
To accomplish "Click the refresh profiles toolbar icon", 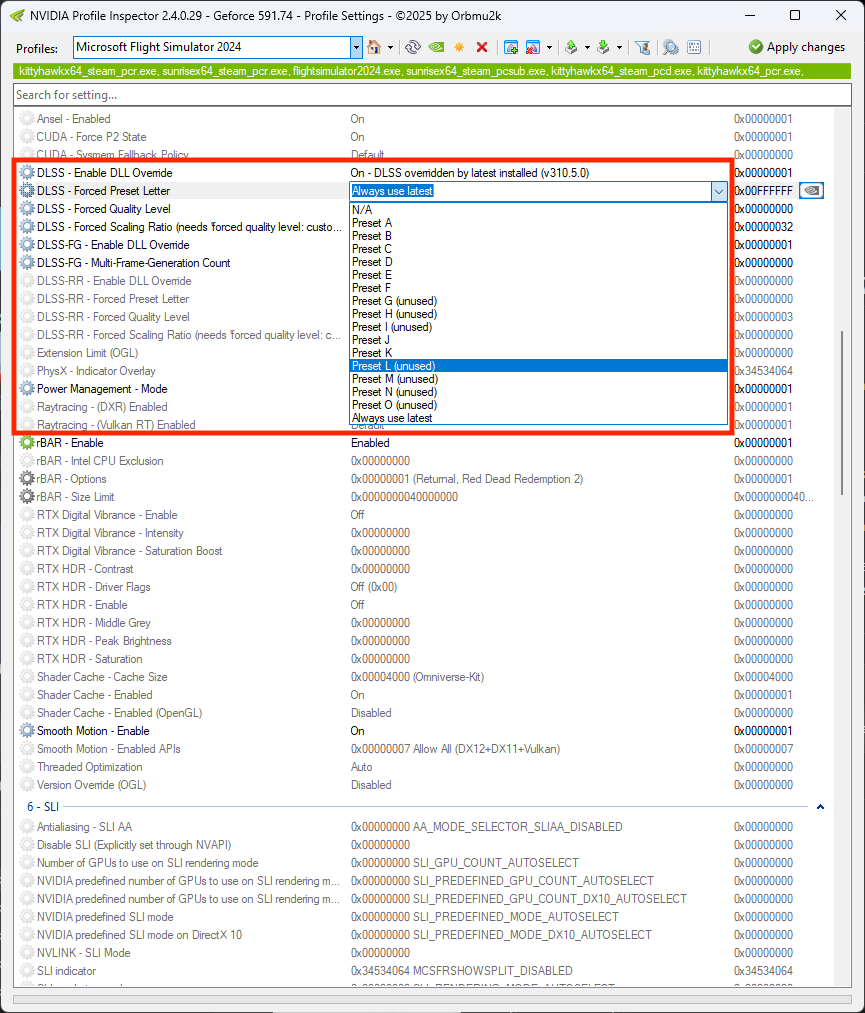I will 412,47.
